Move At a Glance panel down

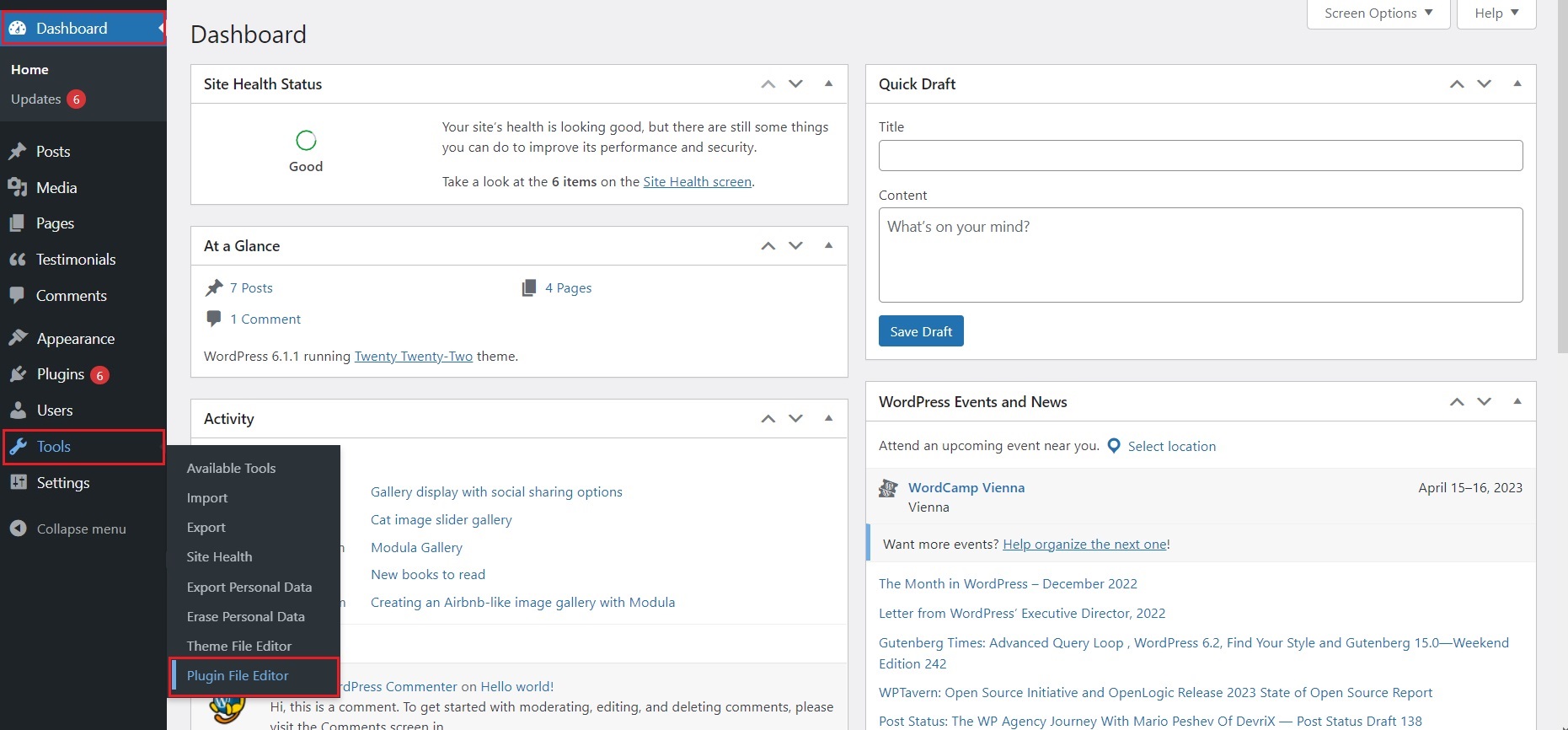pyautogui.click(x=795, y=246)
